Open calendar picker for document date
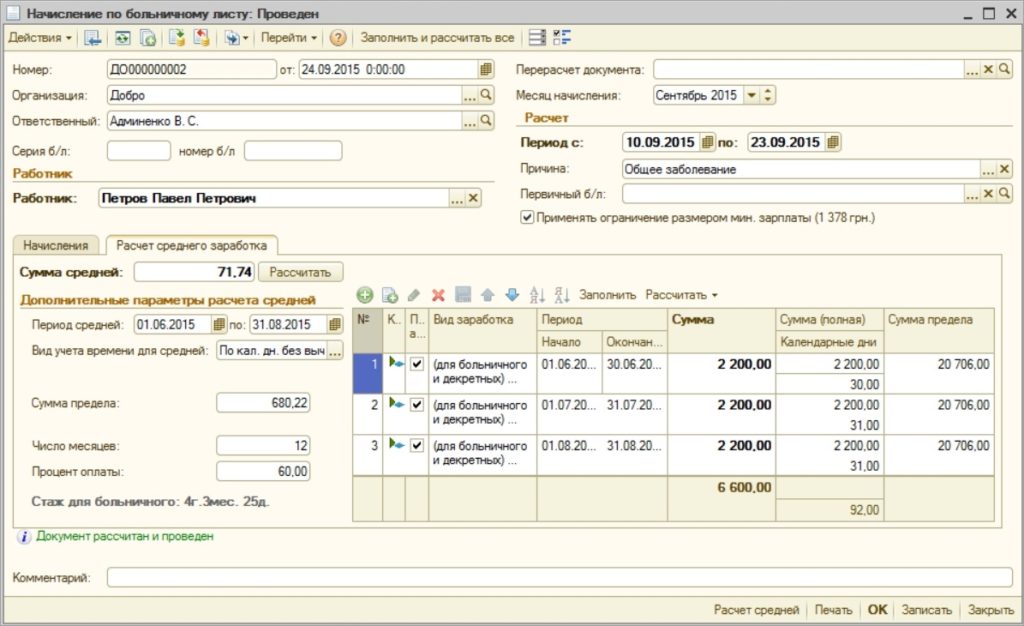Viewport: 1024px width, 626px height. [x=486, y=69]
